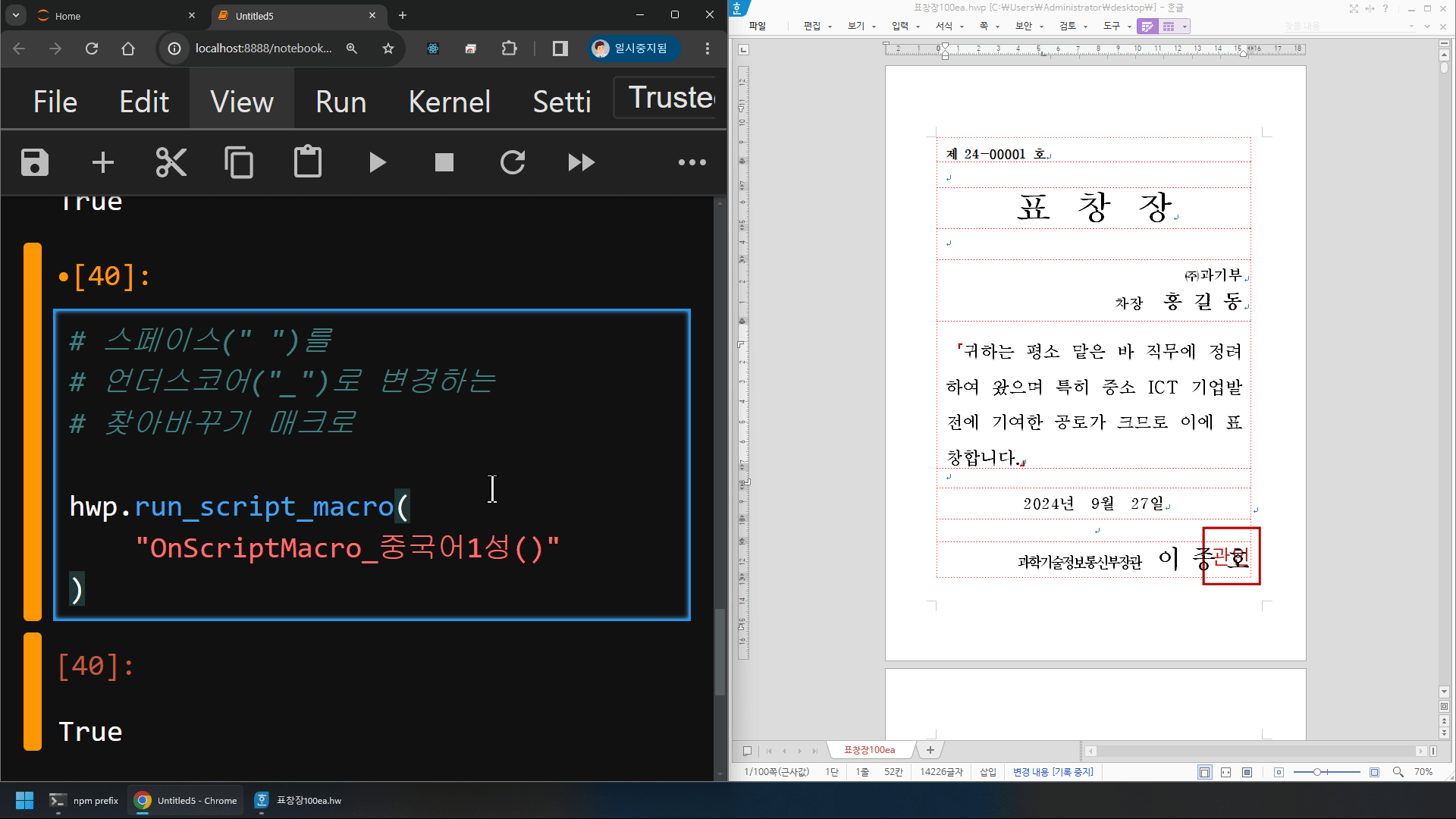Insert a new cell with plus icon
The image size is (1456, 819).
pyautogui.click(x=103, y=162)
